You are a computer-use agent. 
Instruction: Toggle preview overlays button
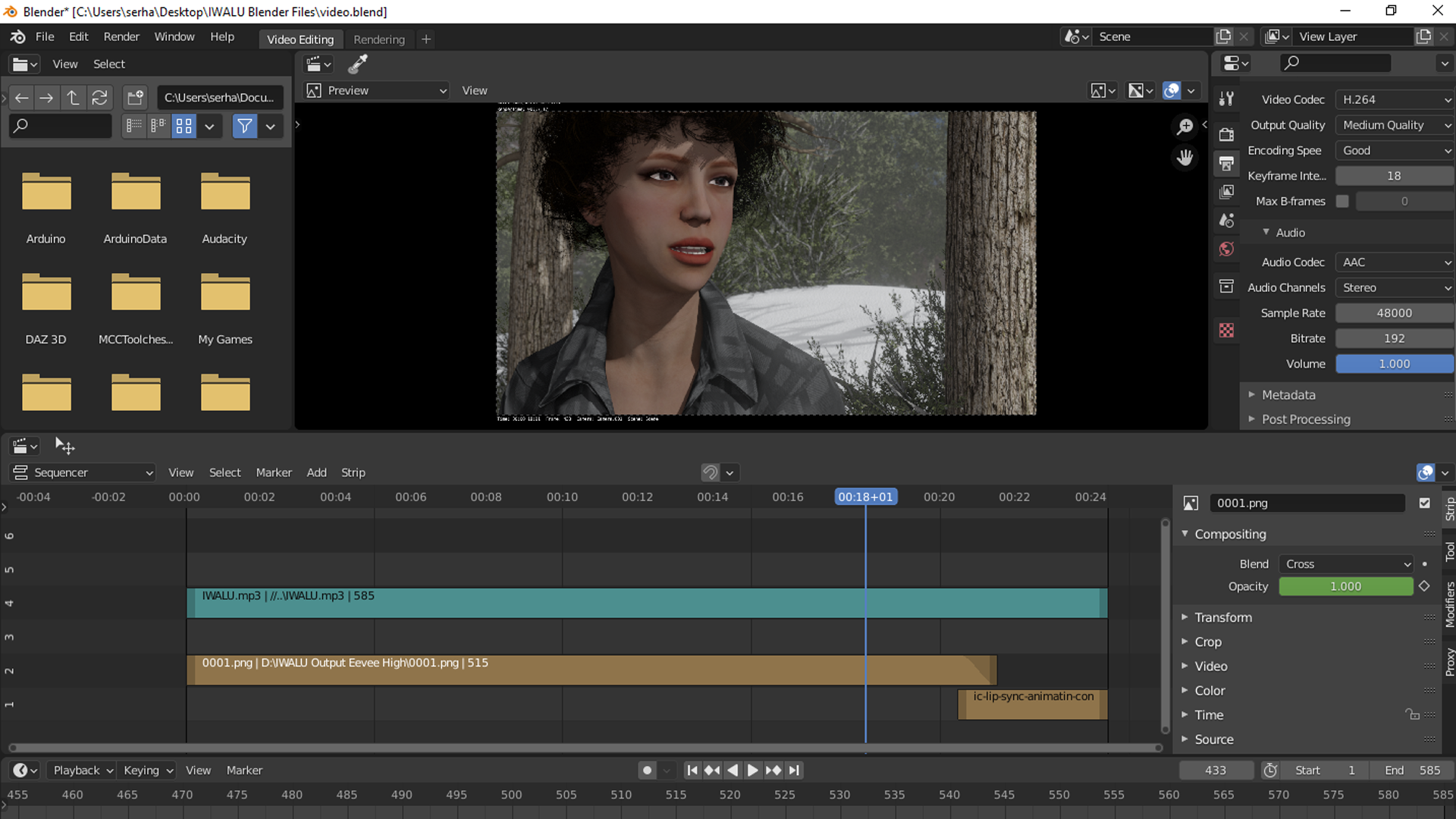[1172, 91]
